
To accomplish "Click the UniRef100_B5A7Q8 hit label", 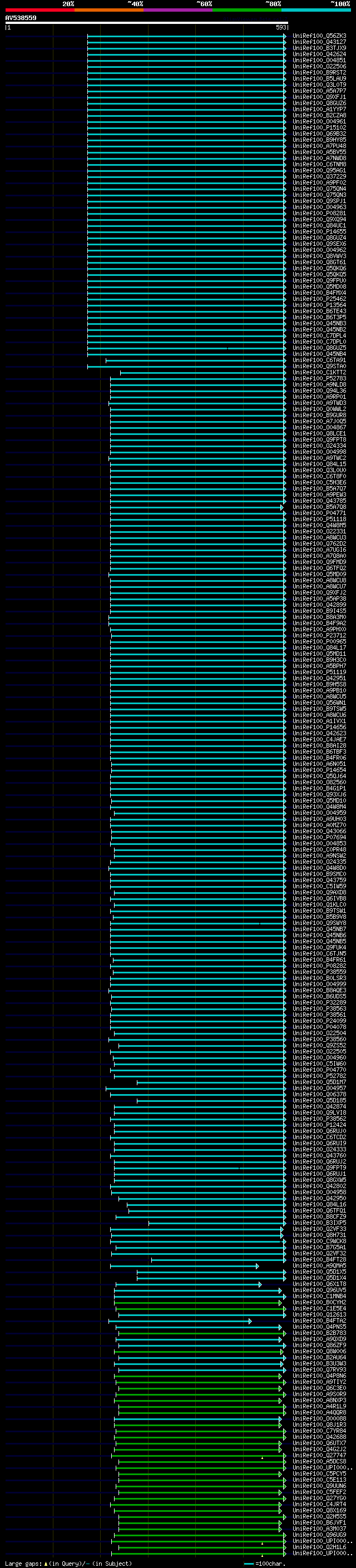I will point(319,507).
